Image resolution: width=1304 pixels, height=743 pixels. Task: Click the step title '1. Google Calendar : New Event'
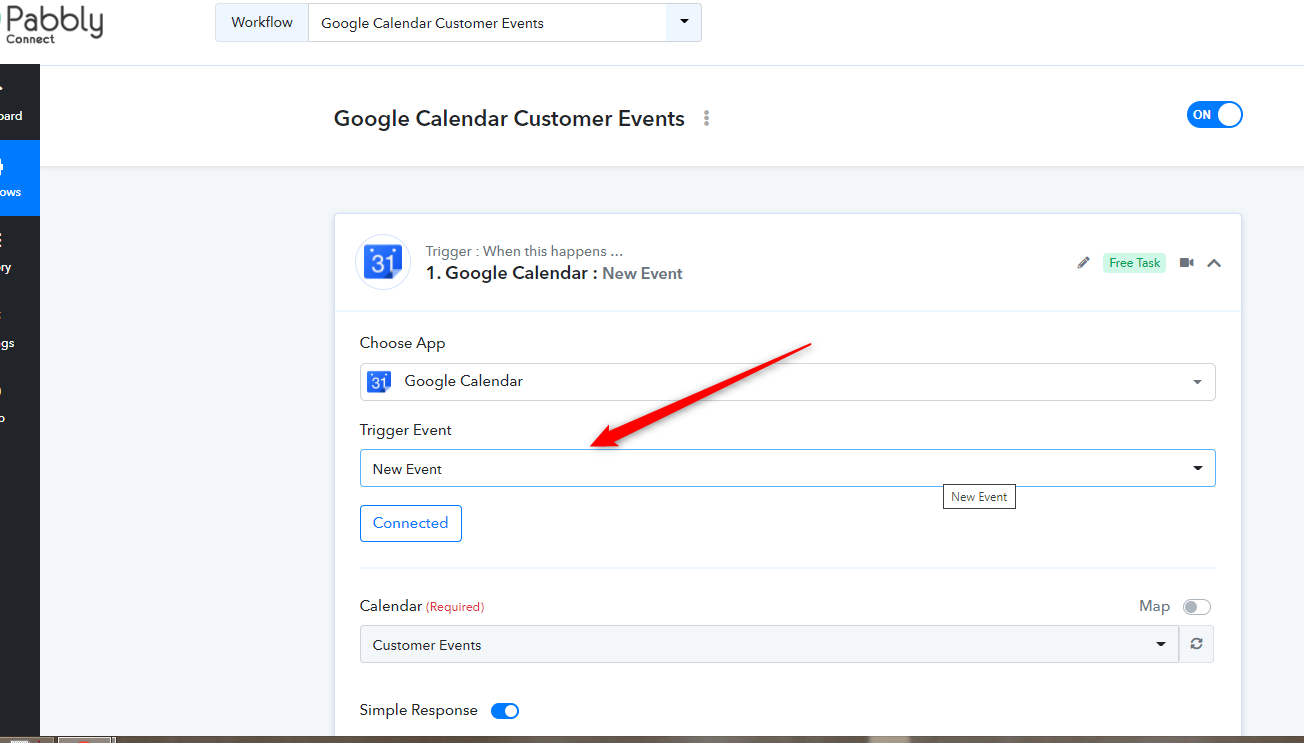554,273
